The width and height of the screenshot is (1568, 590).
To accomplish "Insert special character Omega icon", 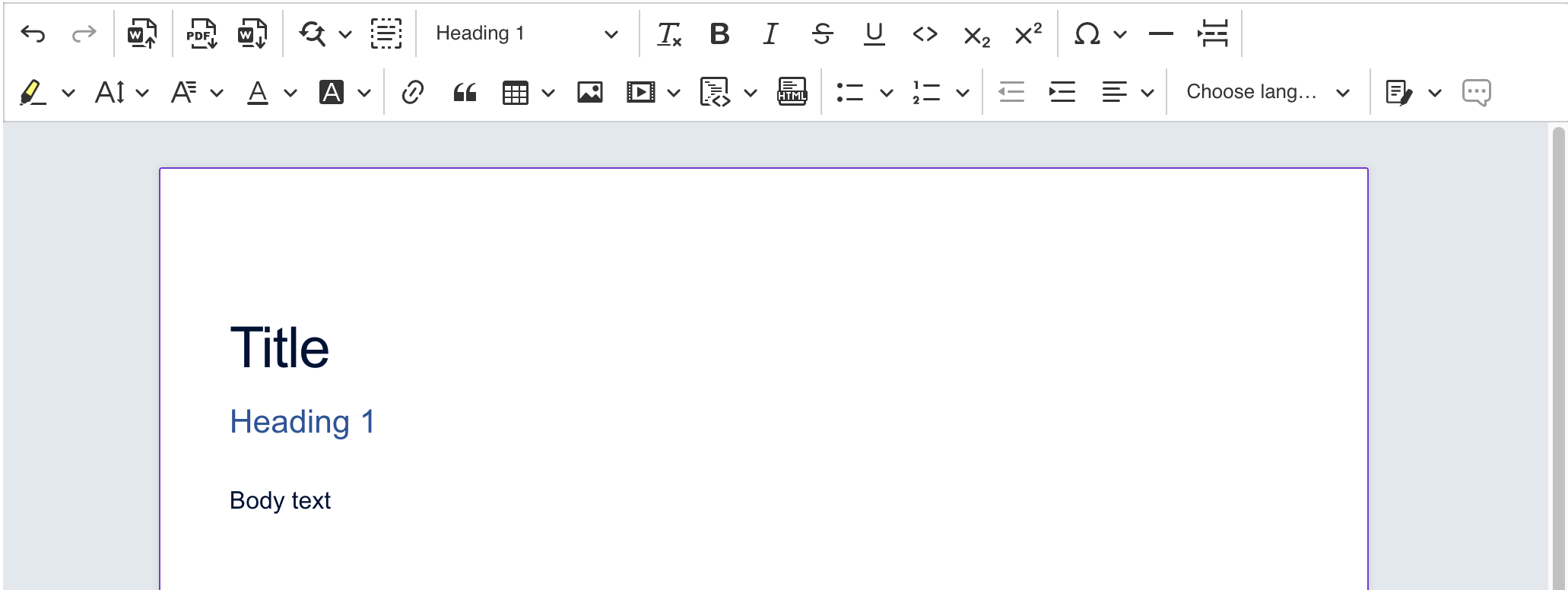I will click(1087, 33).
